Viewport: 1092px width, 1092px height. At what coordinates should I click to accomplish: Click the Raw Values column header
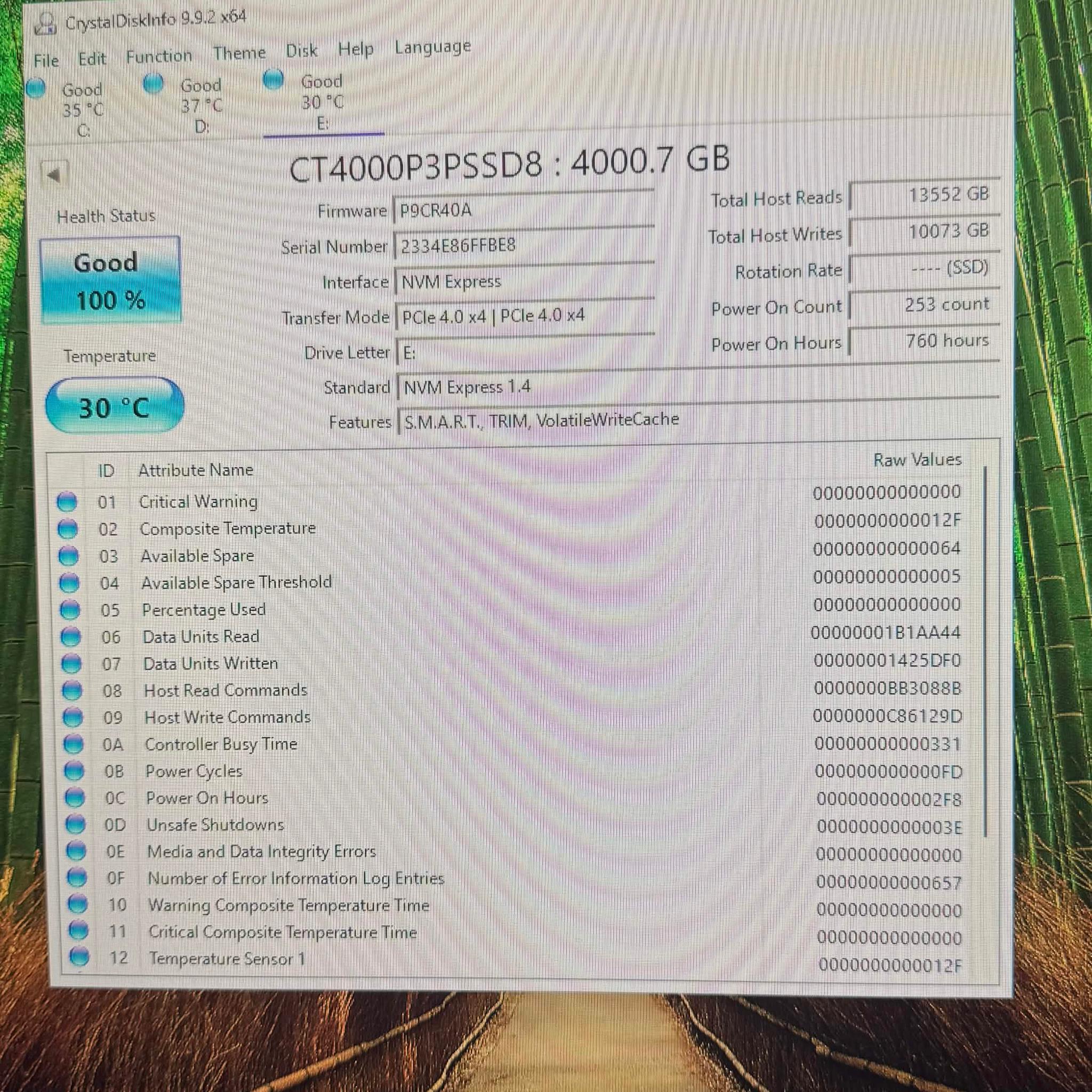click(x=917, y=460)
